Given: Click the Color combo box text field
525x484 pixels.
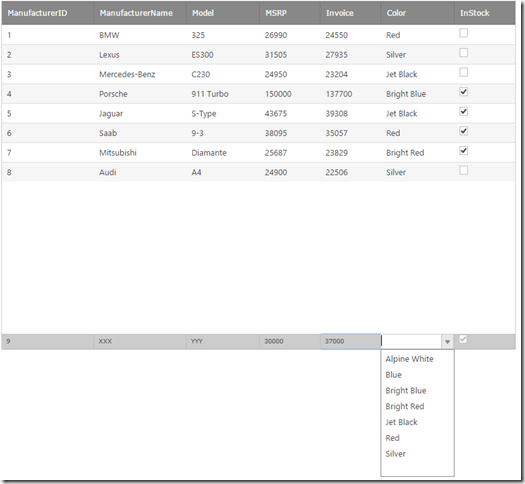Looking at the screenshot, I should [x=411, y=342].
